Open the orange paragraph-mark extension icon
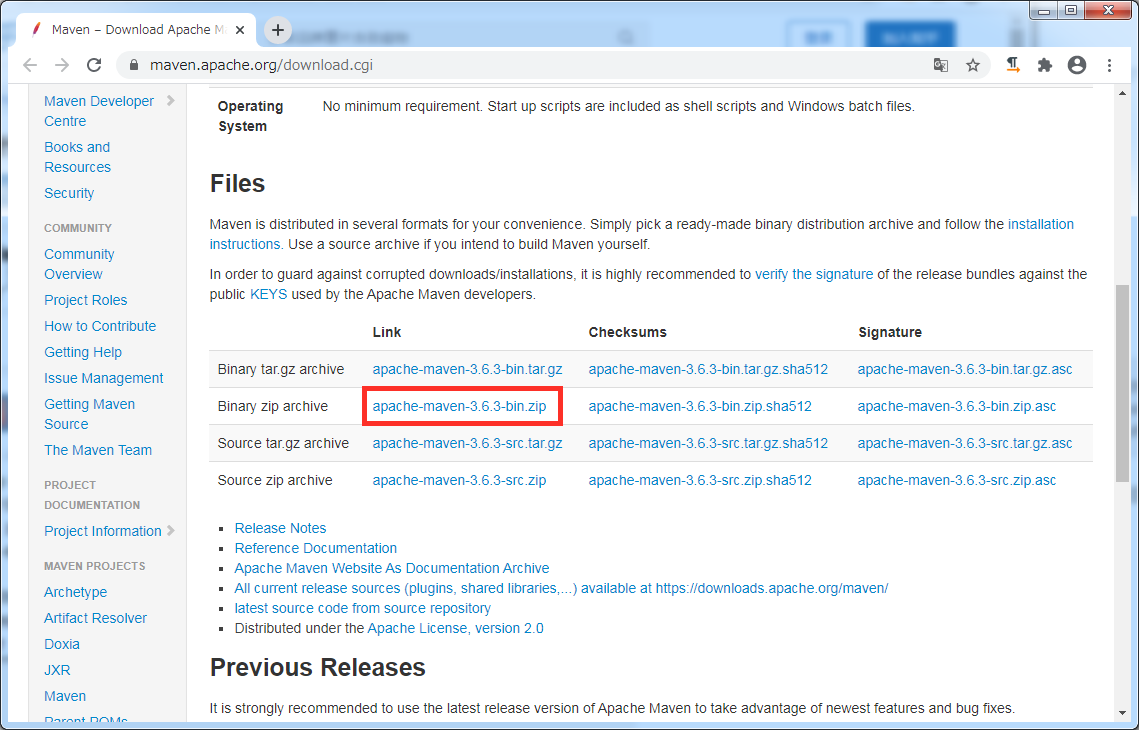The image size is (1139, 730). tap(1013, 65)
